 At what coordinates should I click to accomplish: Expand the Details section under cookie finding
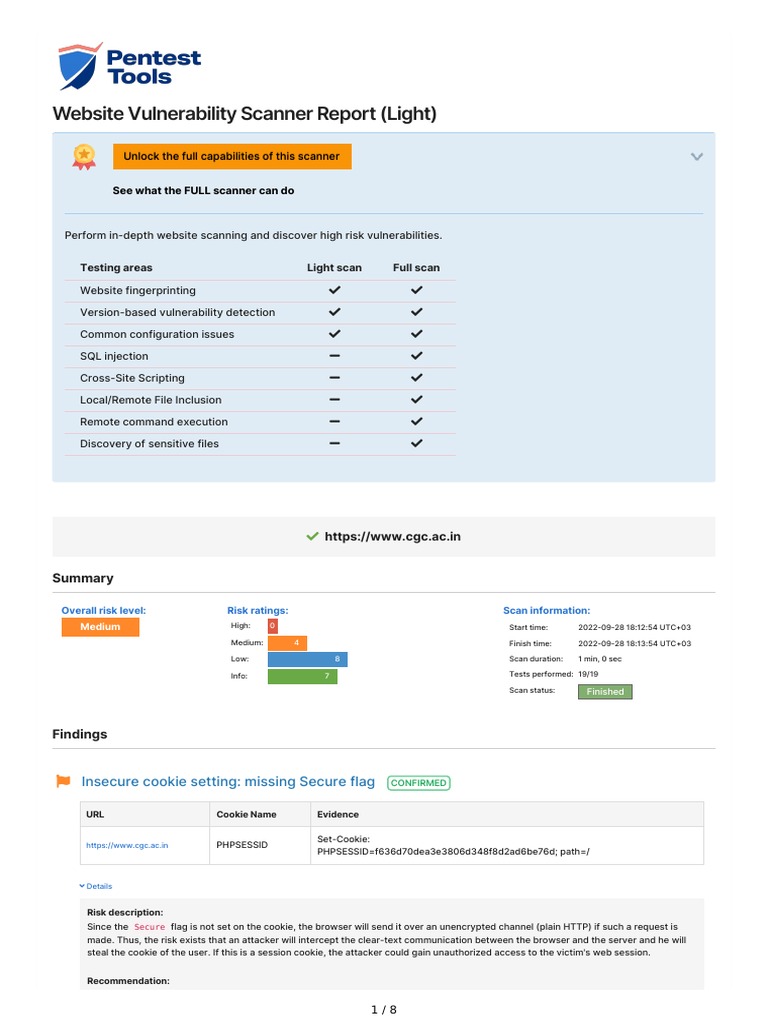coord(96,886)
